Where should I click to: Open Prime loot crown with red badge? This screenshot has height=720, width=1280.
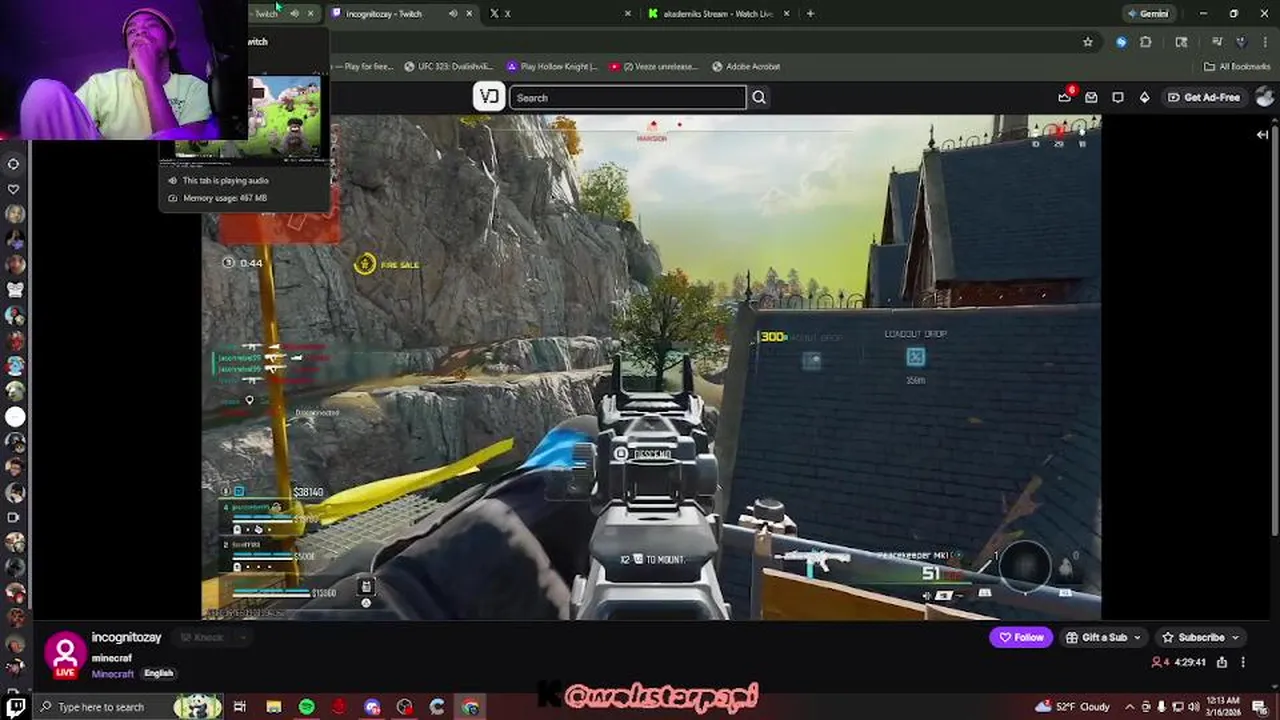click(x=1065, y=96)
